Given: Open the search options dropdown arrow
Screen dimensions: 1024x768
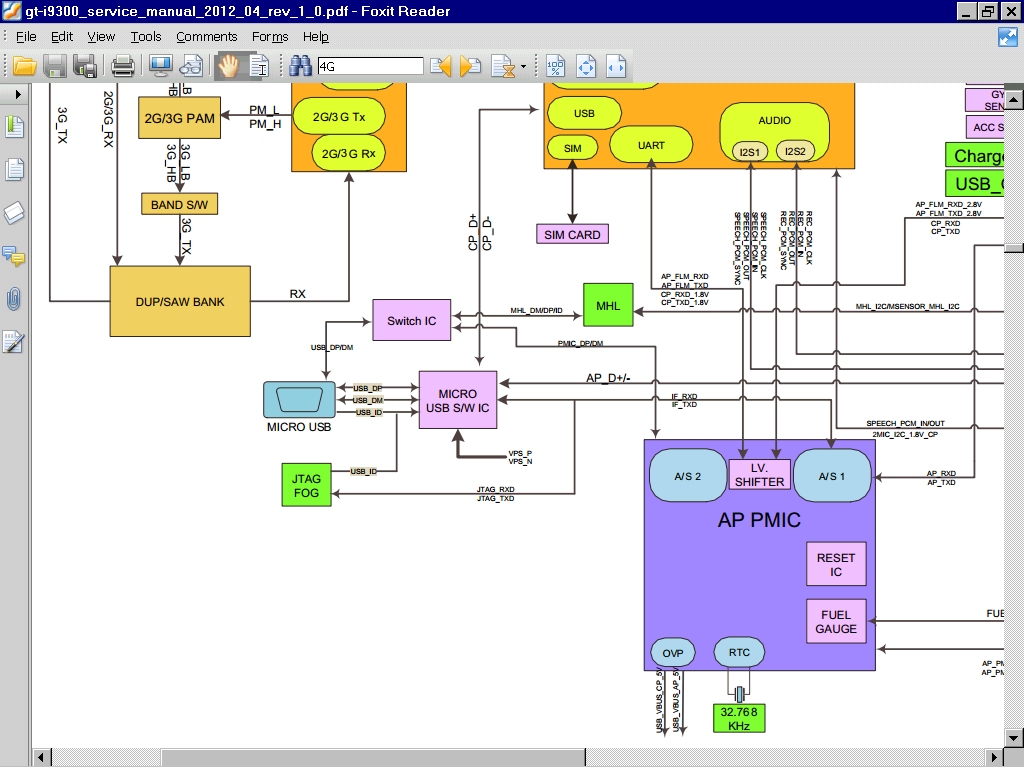Looking at the screenshot, I should coord(523,66).
